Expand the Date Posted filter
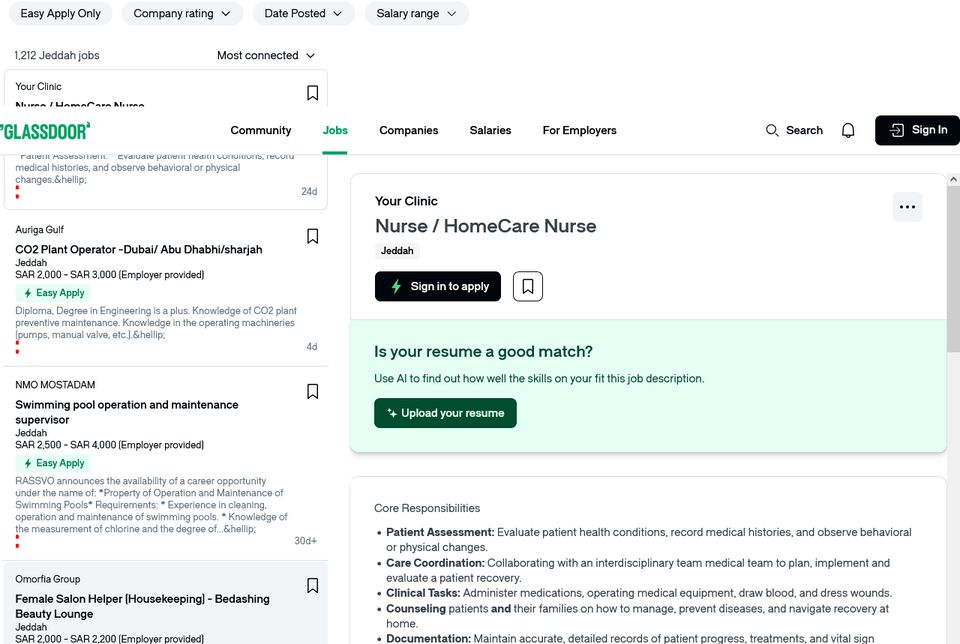The height and width of the screenshot is (644, 960). tap(304, 13)
